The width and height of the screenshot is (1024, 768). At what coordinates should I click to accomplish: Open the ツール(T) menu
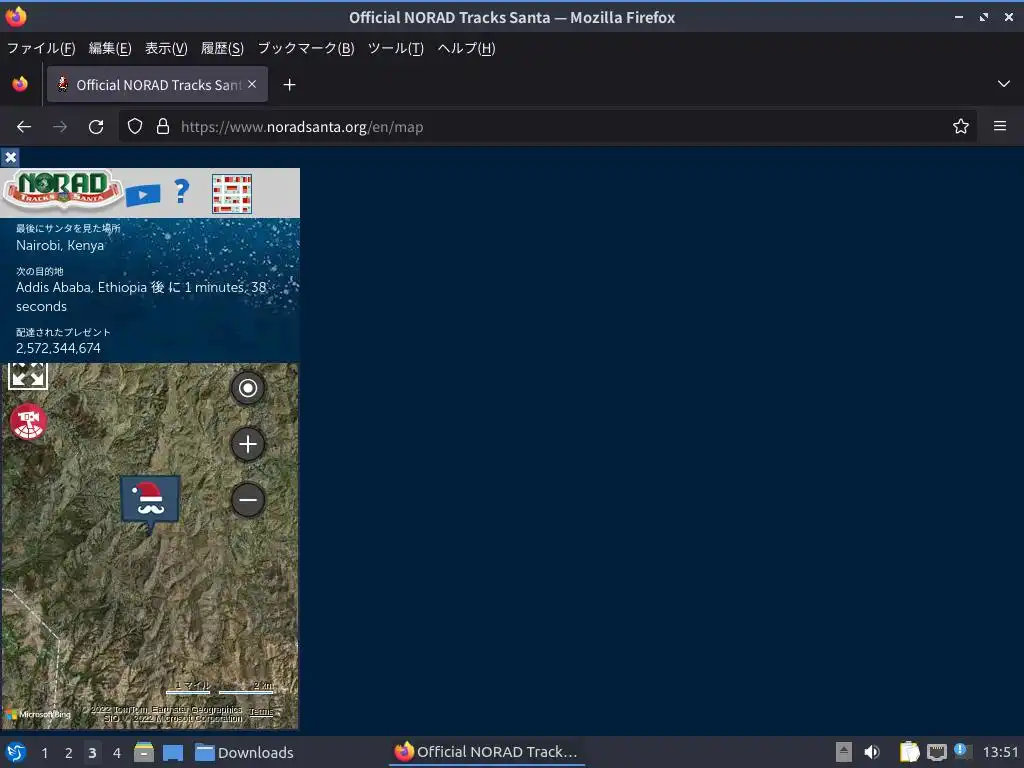coord(396,48)
